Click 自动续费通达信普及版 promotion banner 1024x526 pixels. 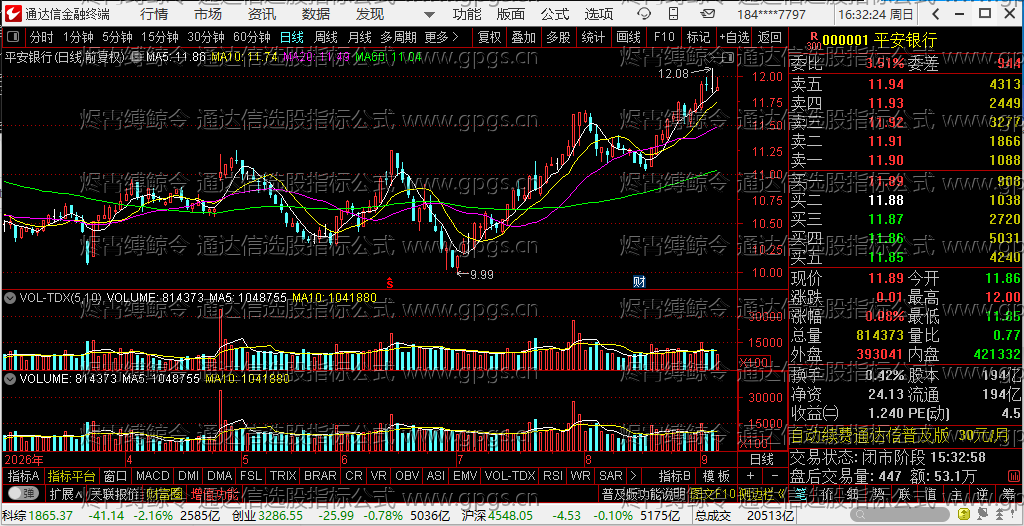906,435
